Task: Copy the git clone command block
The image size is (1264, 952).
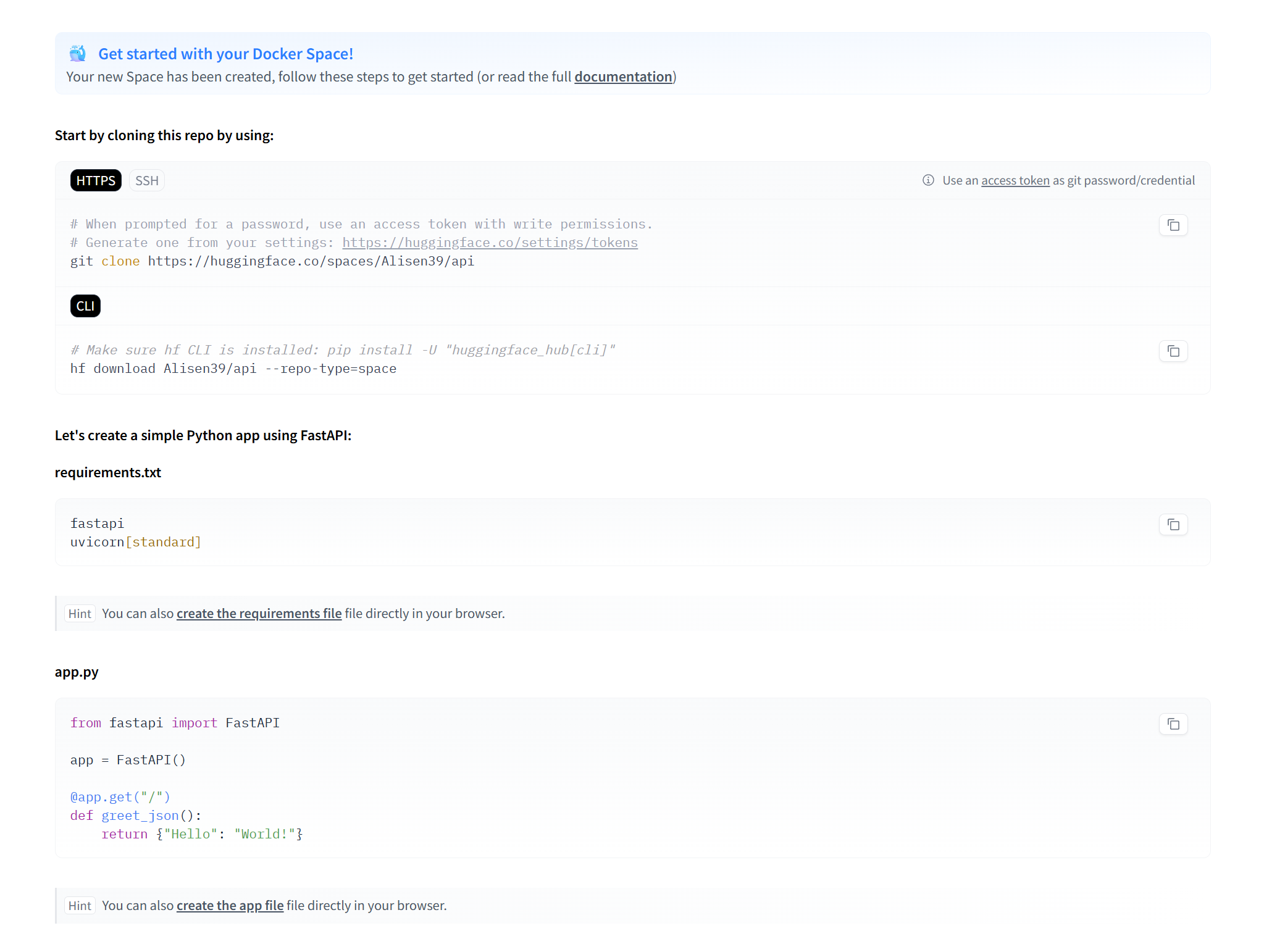Action: pyautogui.click(x=1173, y=225)
